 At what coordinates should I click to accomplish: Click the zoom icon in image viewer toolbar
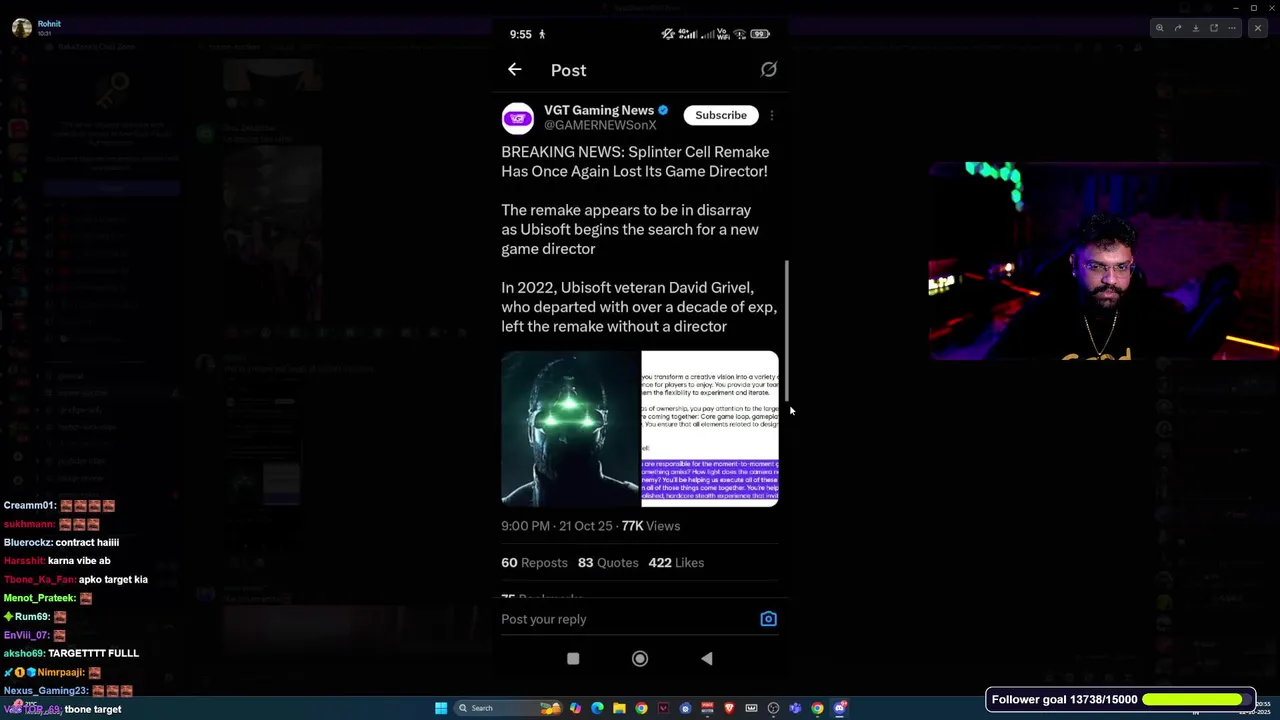tap(1160, 28)
